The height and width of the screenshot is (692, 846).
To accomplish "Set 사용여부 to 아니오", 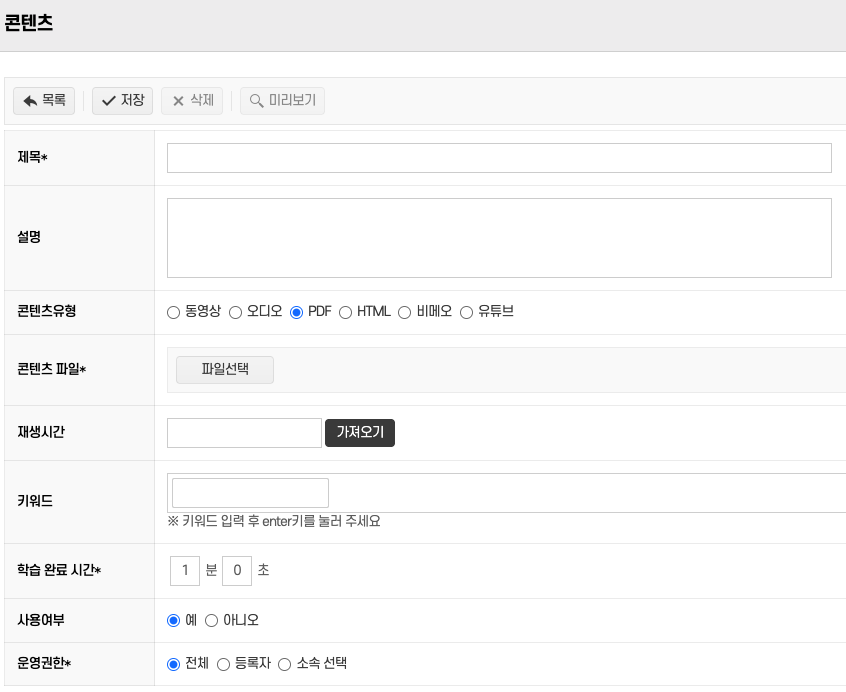I will point(212,621).
